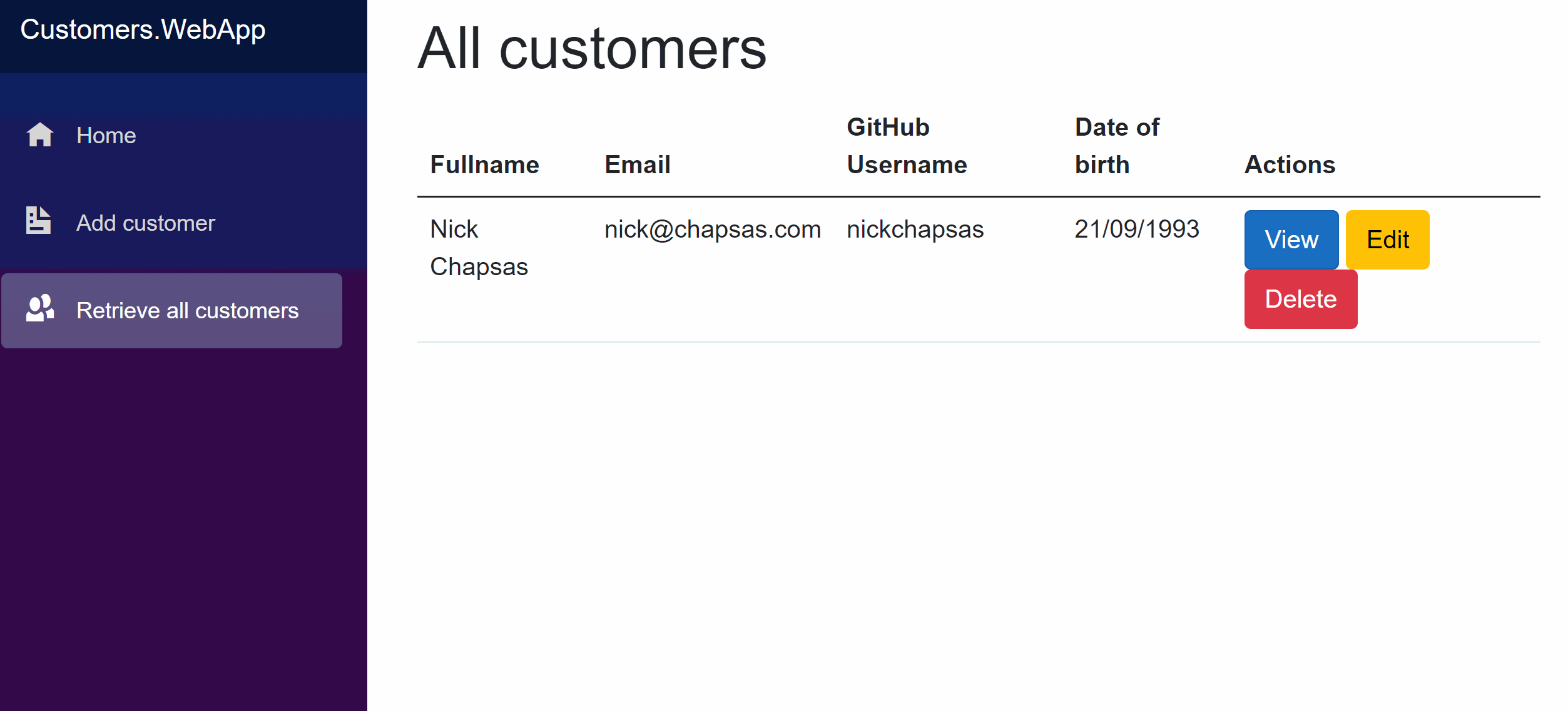Click the nick@chapsas.com email cell
This screenshot has height=711, width=1568.
click(712, 229)
